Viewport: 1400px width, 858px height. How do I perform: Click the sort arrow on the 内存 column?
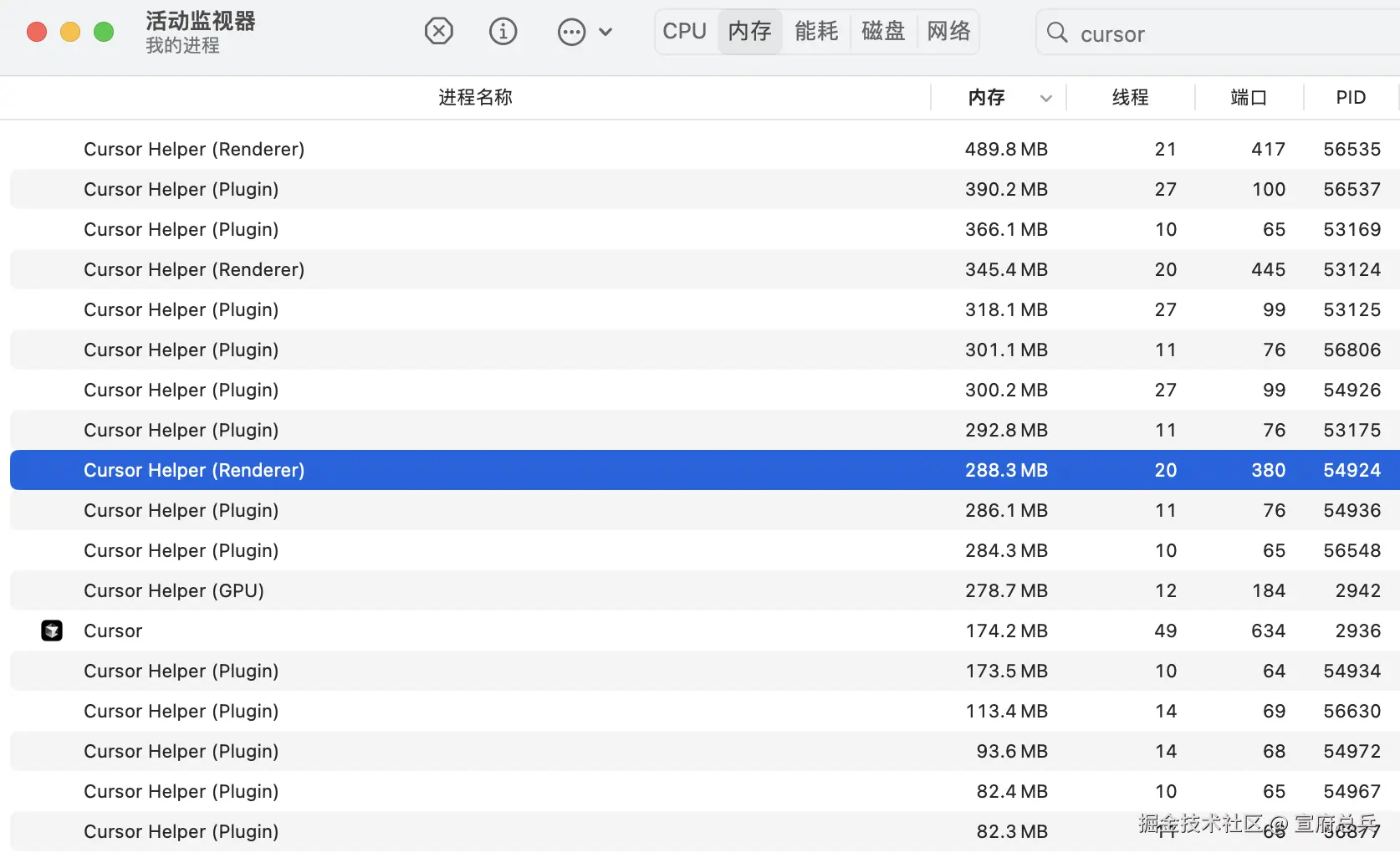1045,98
